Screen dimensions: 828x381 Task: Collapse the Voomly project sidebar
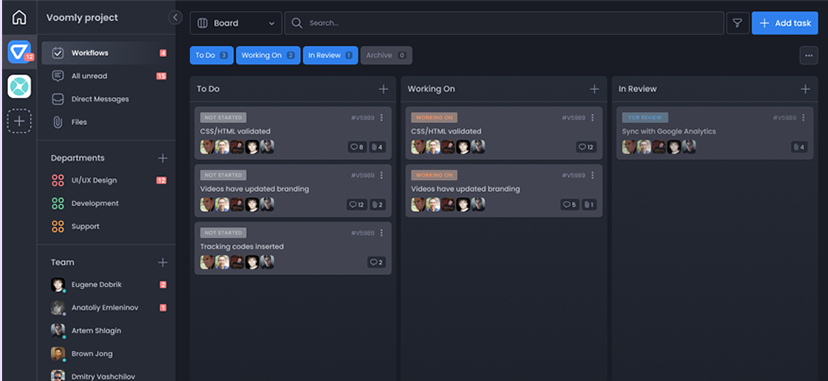(175, 17)
